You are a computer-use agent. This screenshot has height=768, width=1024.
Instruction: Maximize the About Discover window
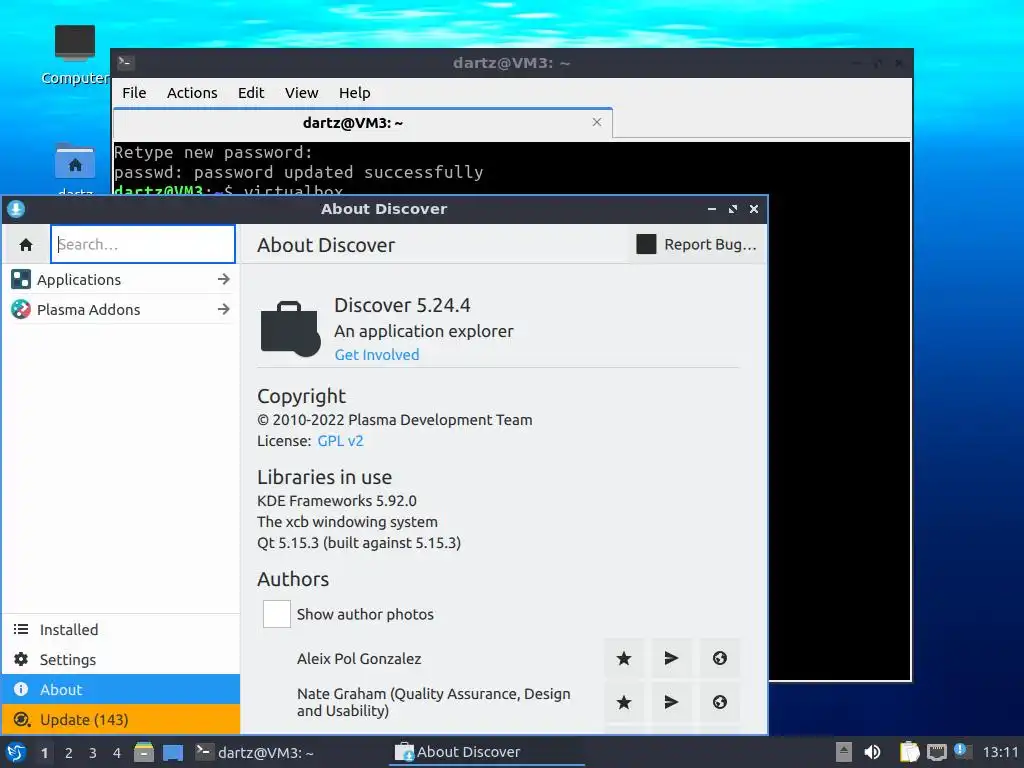(733, 209)
